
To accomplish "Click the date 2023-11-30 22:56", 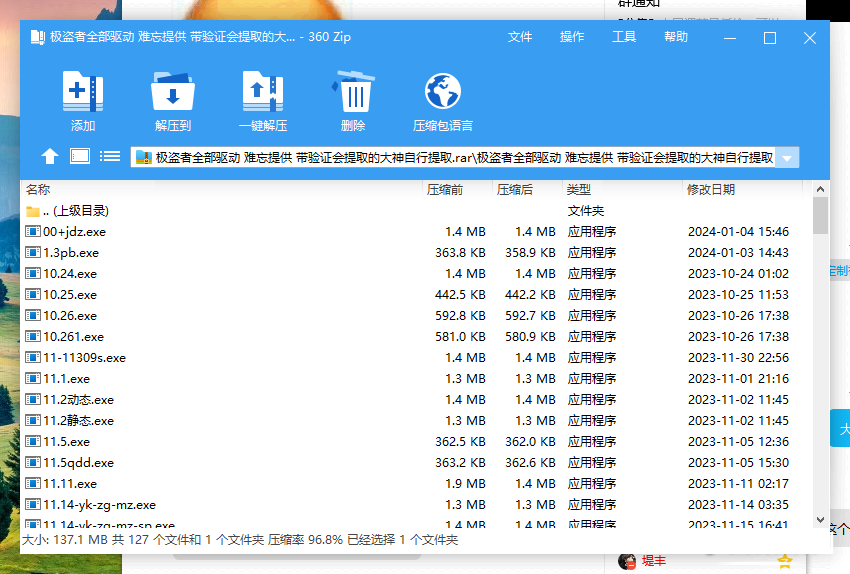I will point(738,358).
